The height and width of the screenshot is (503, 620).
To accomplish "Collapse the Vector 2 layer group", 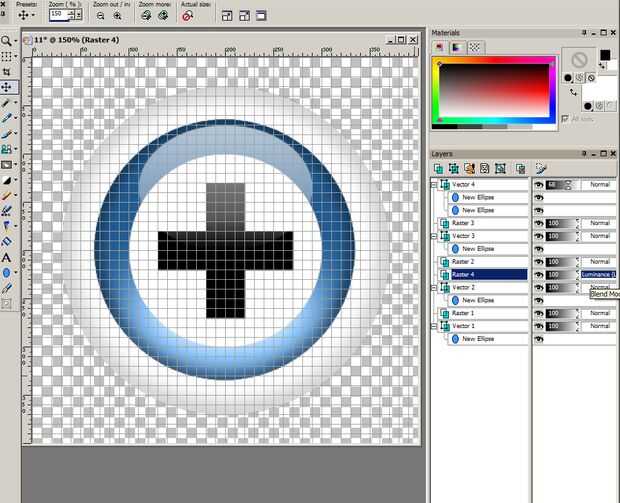I will (x=434, y=287).
